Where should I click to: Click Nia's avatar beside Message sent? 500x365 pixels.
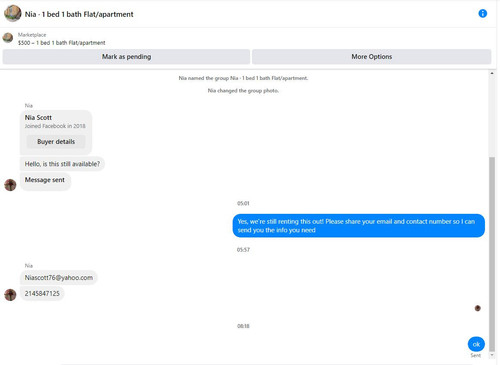10,185
